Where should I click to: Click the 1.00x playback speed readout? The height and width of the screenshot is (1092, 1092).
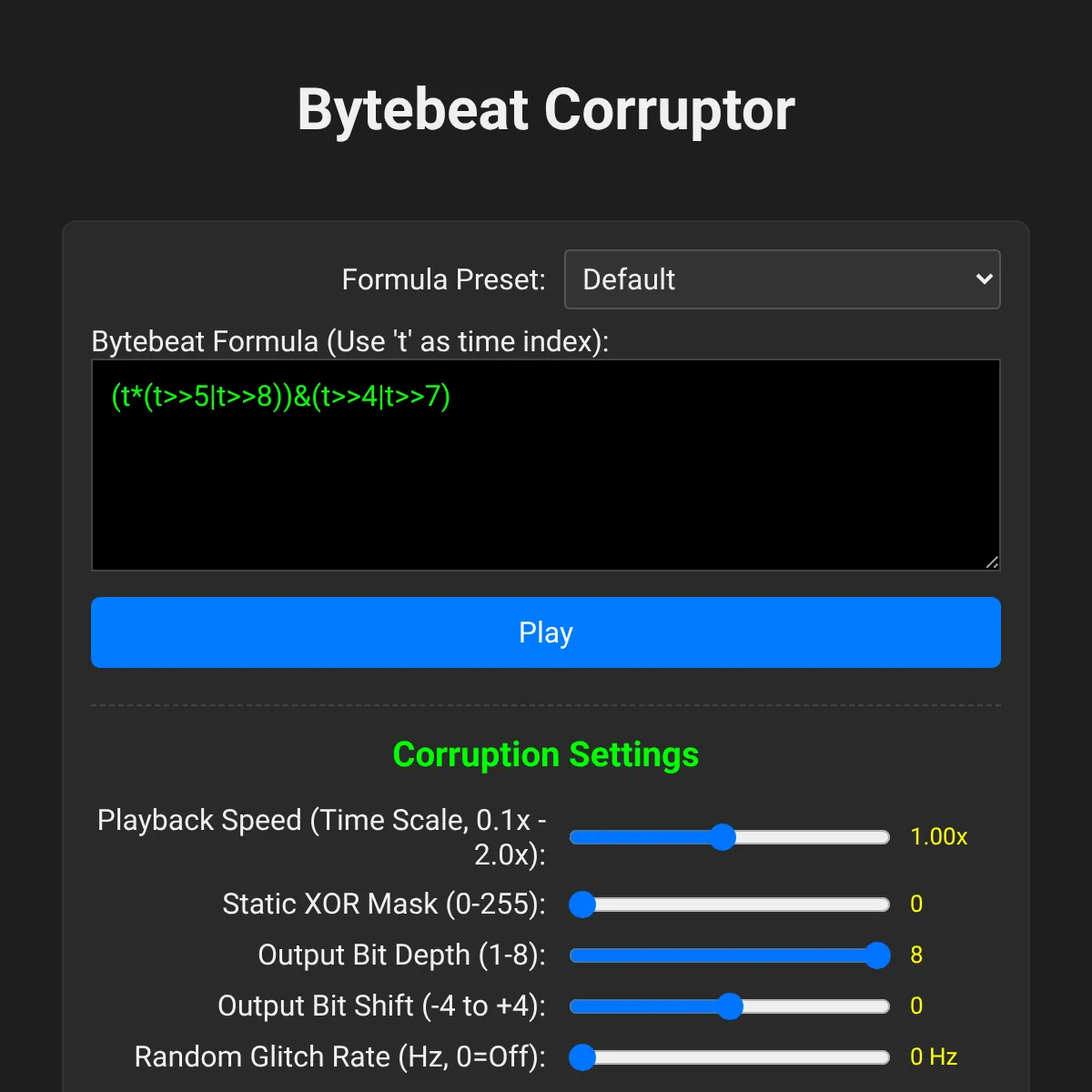click(938, 837)
